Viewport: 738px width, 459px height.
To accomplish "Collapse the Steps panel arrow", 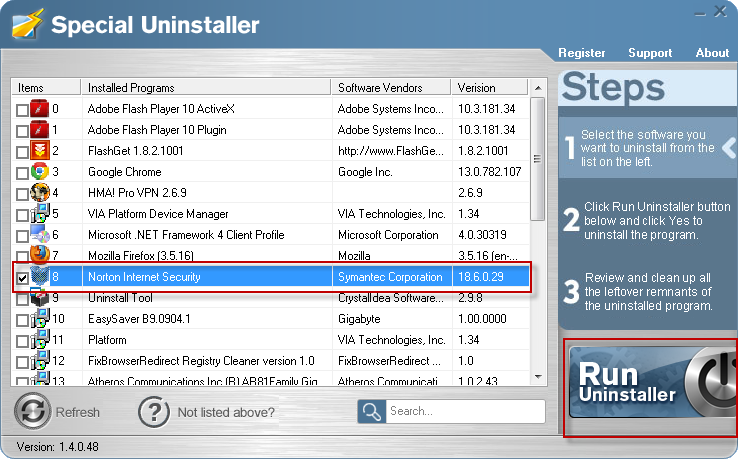I will point(729,148).
